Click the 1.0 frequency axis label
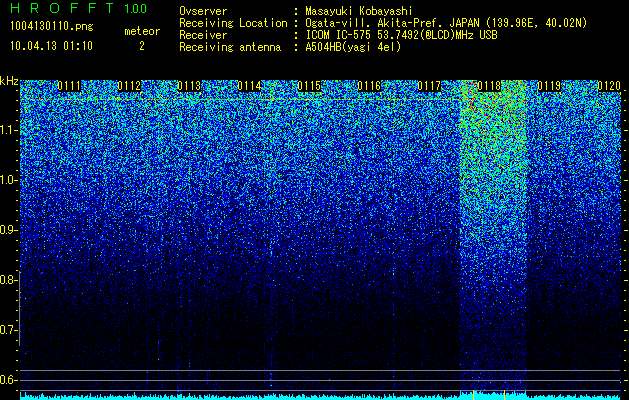Viewport: 629px width, 400px height. pos(8,181)
